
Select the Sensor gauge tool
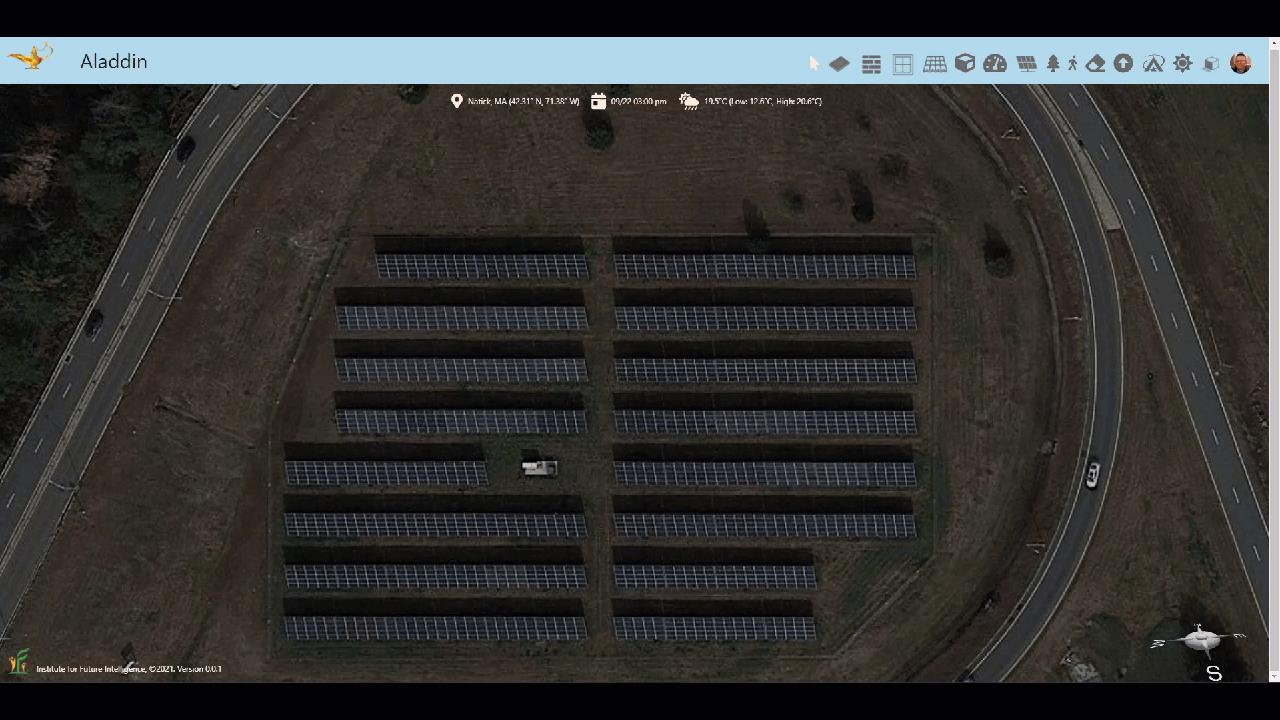995,64
